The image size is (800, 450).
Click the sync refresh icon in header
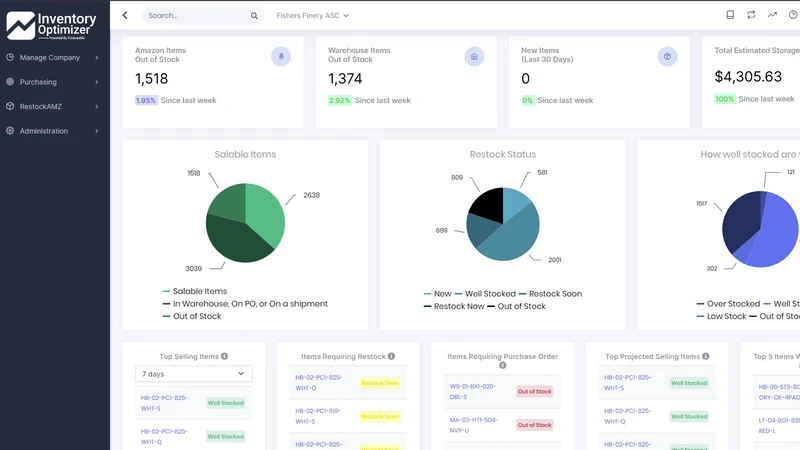click(x=751, y=15)
